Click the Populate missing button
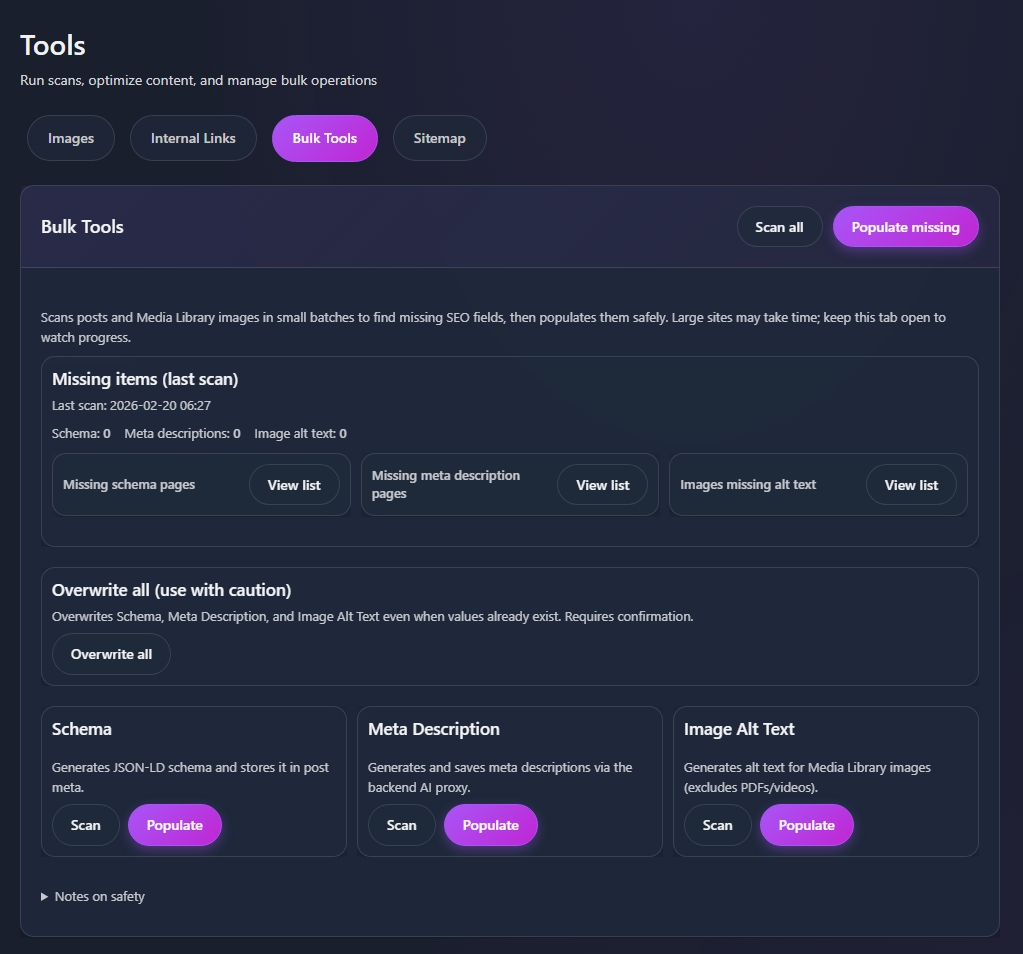The image size is (1023, 954). coord(905,226)
